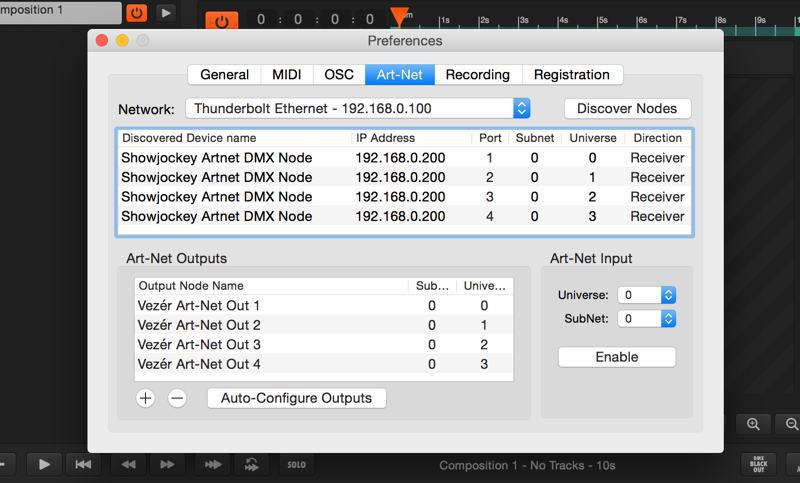800x483 pixels.
Task: Click the skip to start button
Action: point(84,464)
